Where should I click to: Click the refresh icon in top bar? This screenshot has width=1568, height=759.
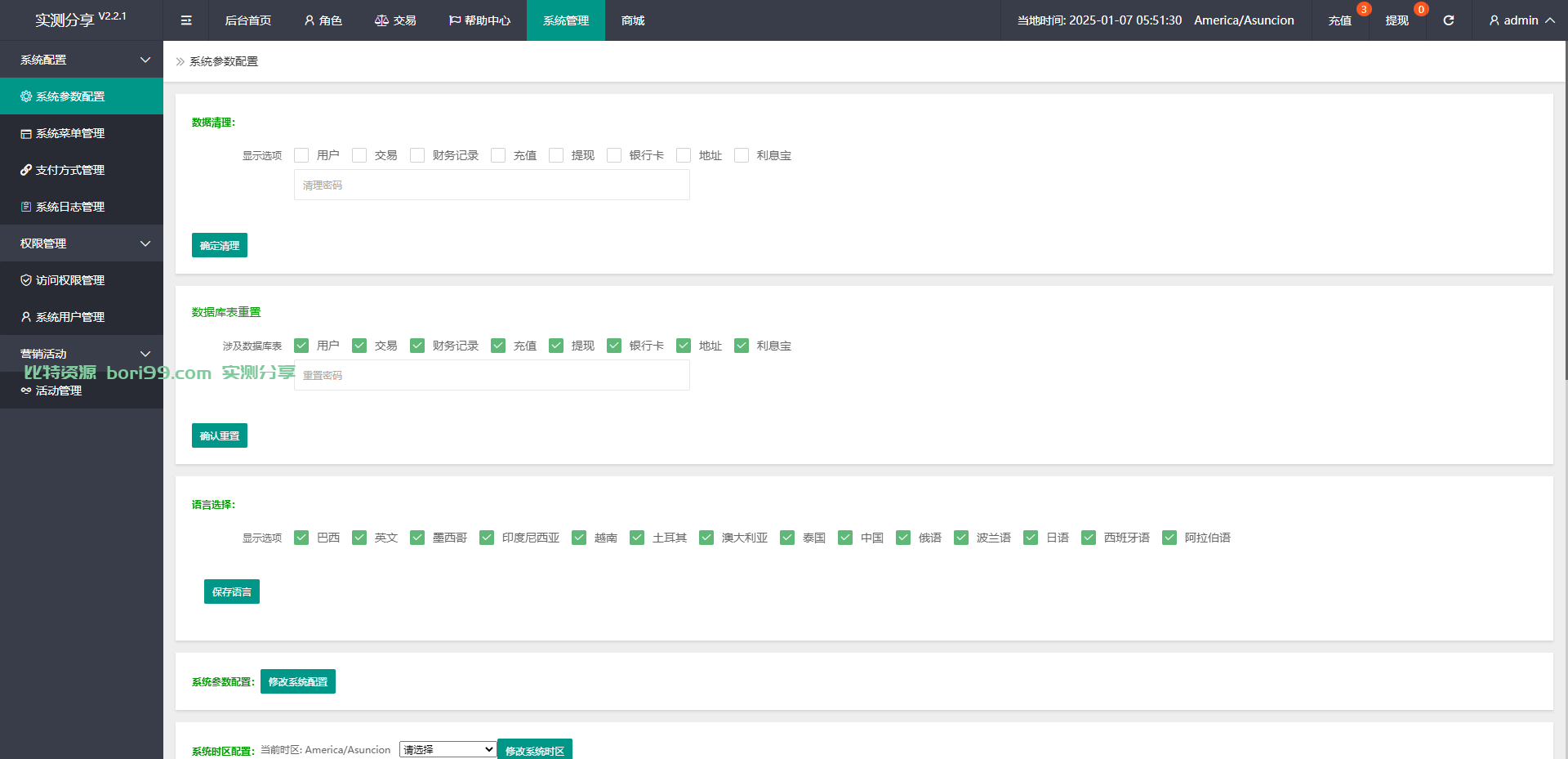click(1448, 20)
